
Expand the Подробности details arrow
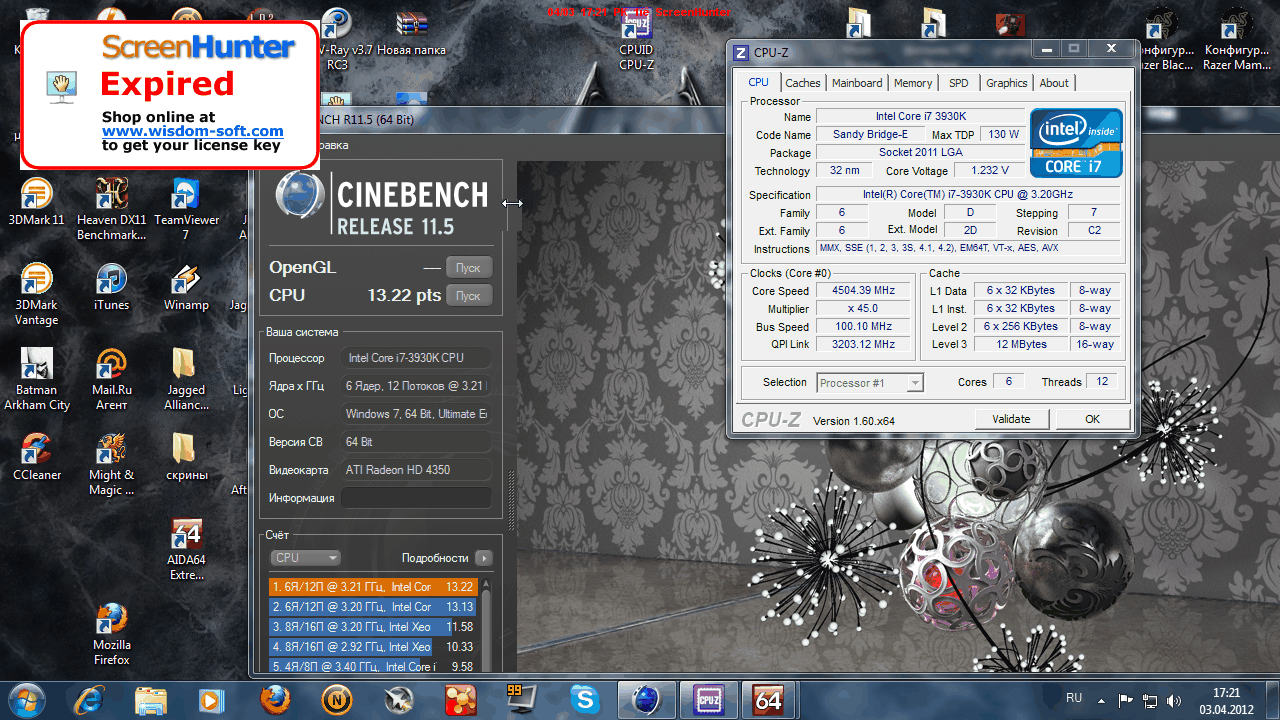pyautogui.click(x=484, y=558)
